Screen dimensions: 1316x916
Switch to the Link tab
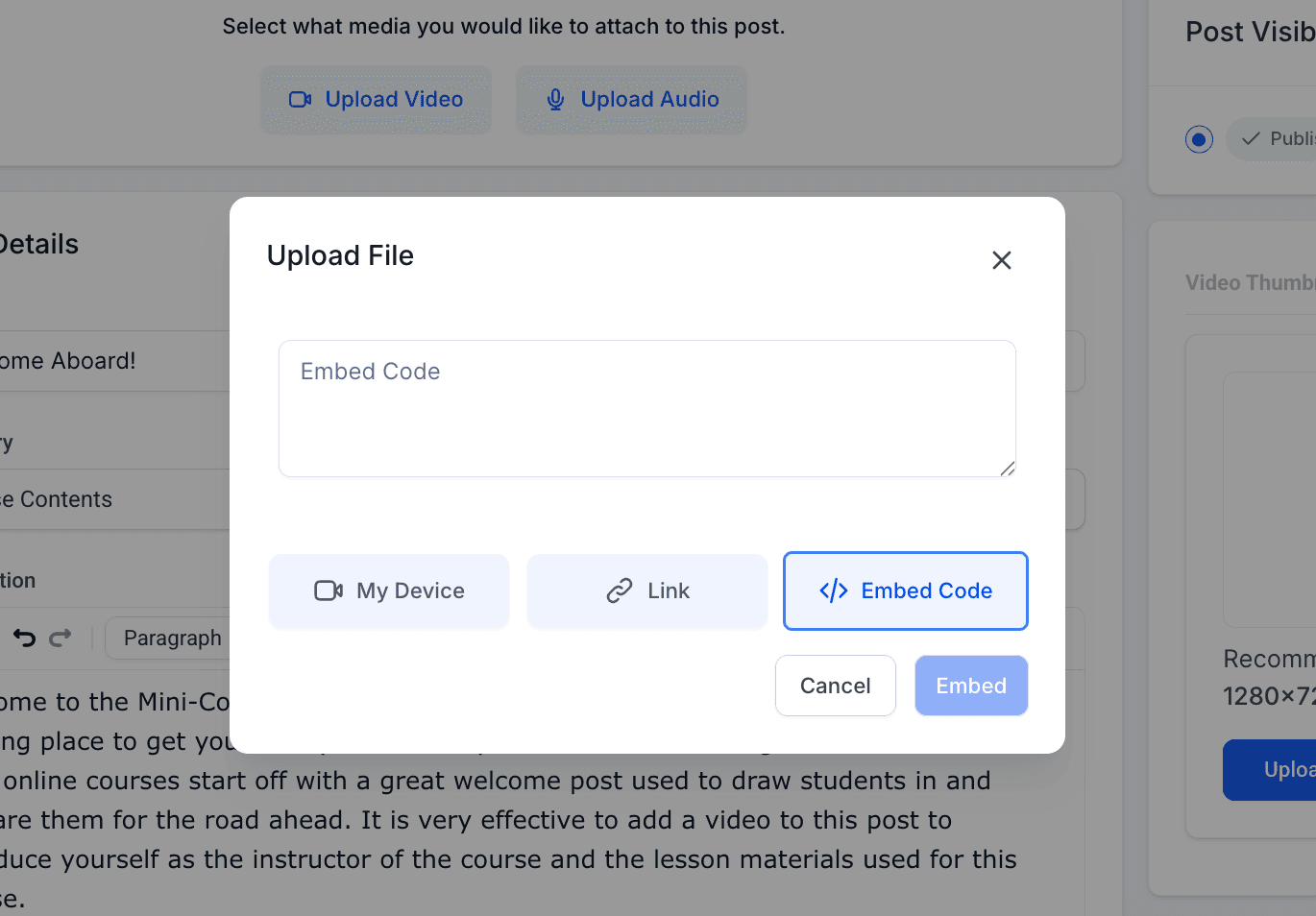(x=647, y=591)
